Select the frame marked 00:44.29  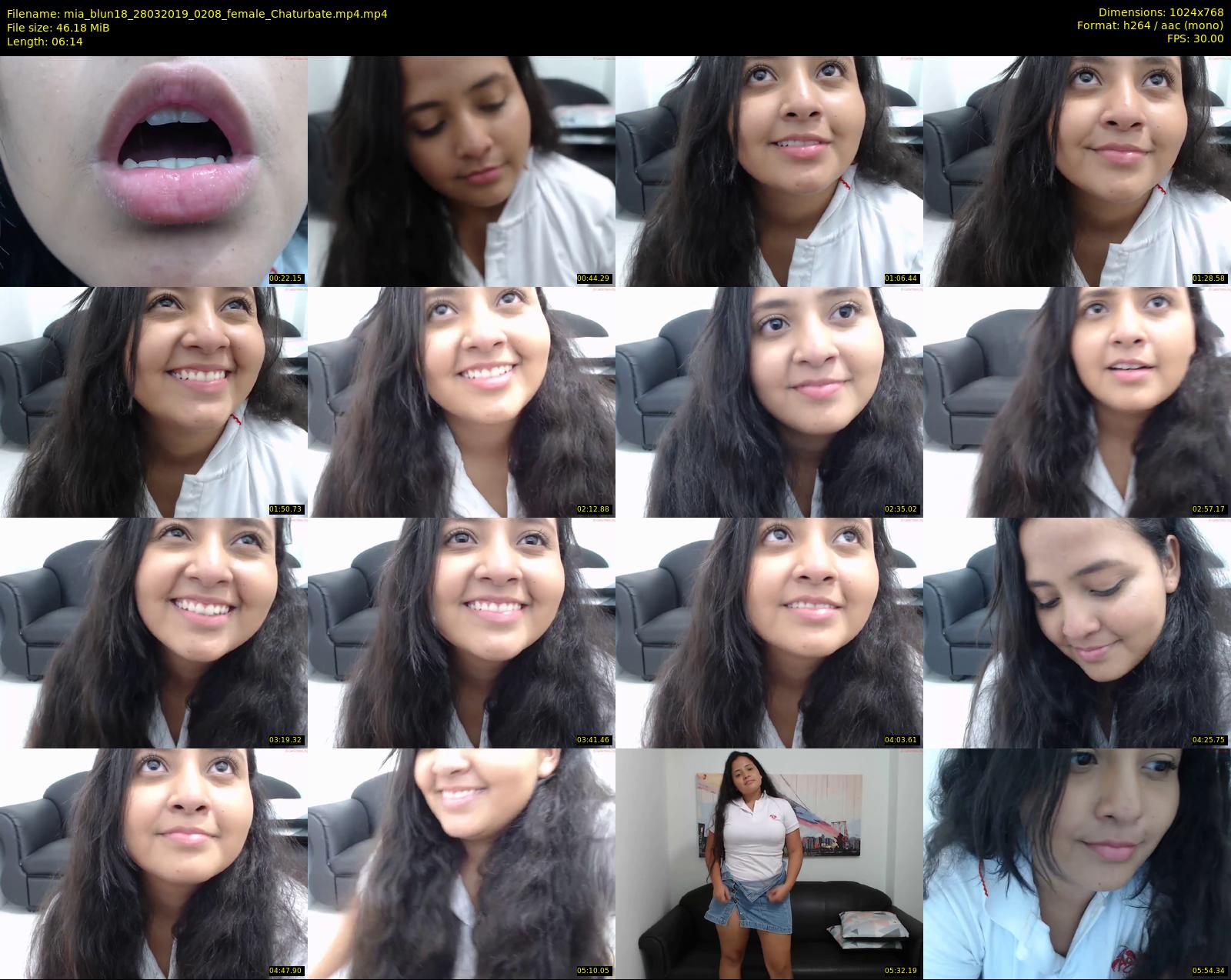pyautogui.click(x=462, y=171)
